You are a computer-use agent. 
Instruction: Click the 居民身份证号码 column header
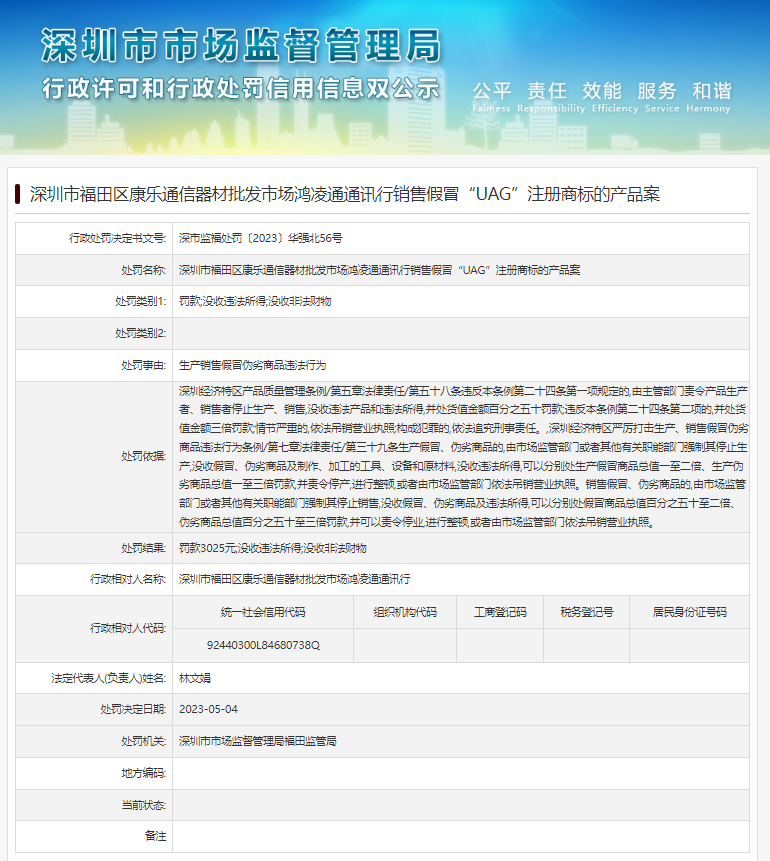coord(689,612)
